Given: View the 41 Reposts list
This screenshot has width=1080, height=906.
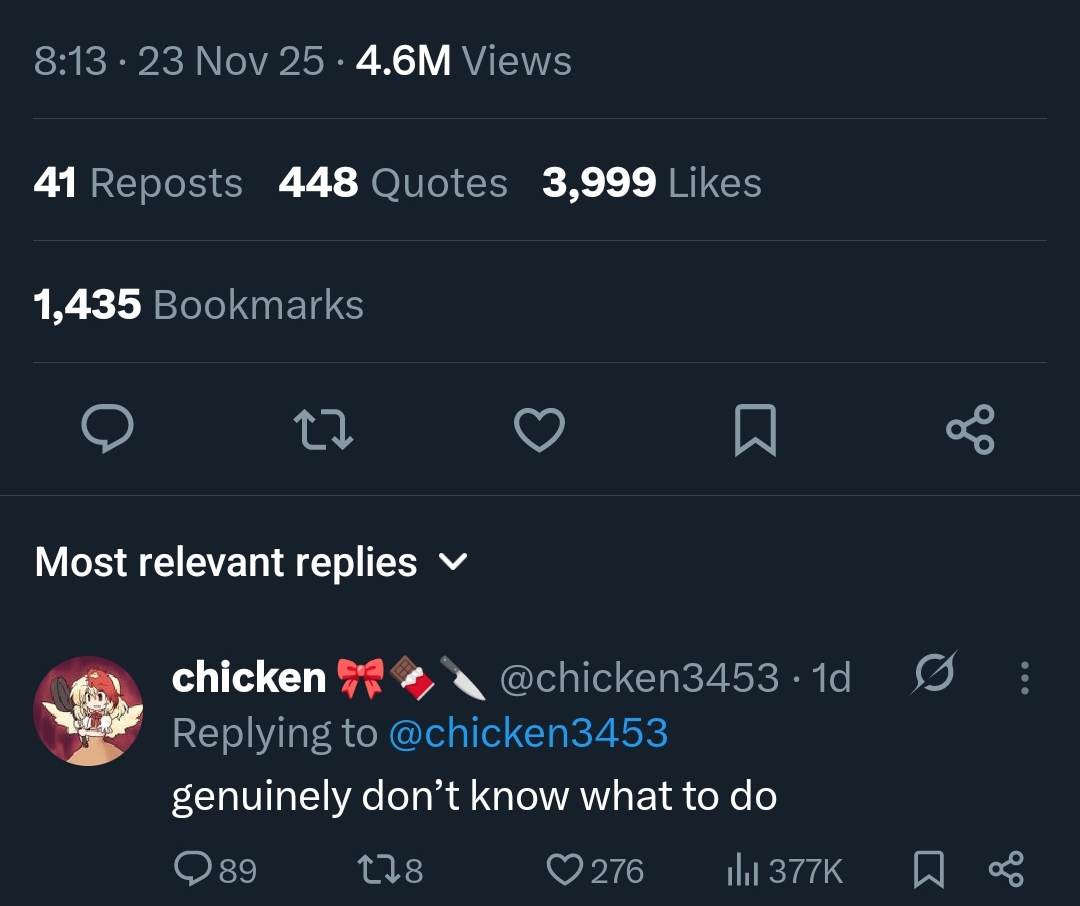Looking at the screenshot, I should point(138,183).
